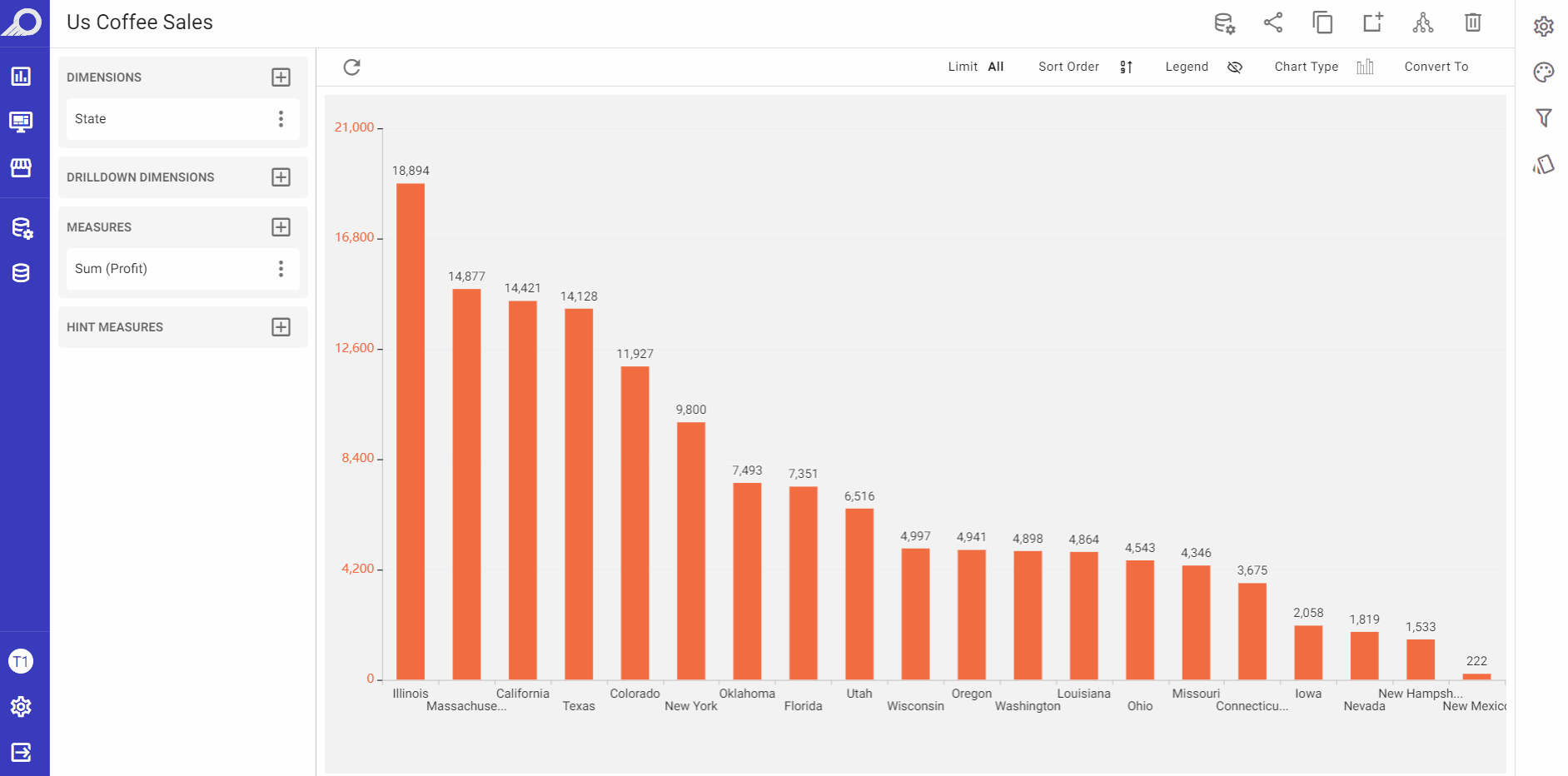The width and height of the screenshot is (1568, 776).
Task: Open the Chart Type bar icon selector
Action: pyautogui.click(x=1365, y=67)
